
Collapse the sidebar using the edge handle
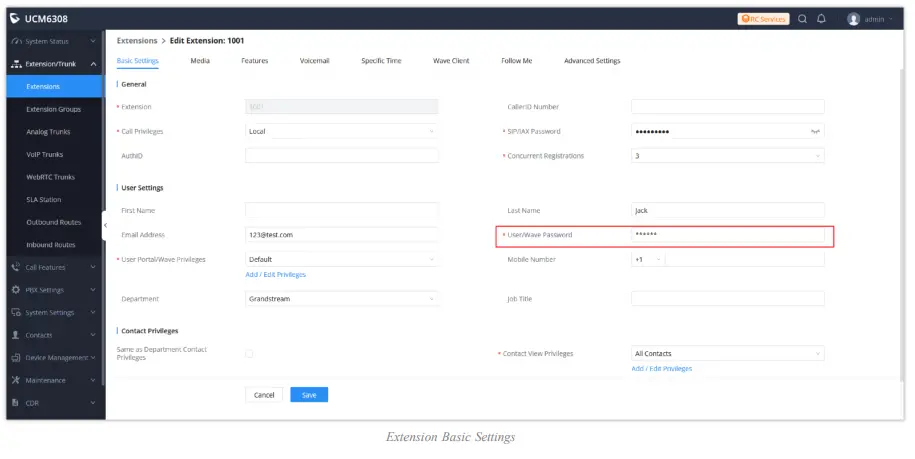[105, 224]
